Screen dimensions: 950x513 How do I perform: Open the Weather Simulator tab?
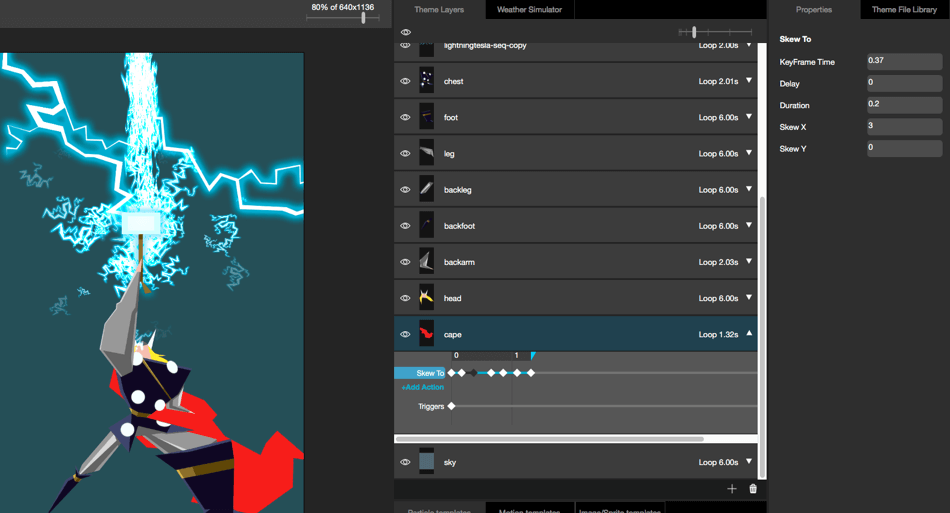[x=530, y=10]
